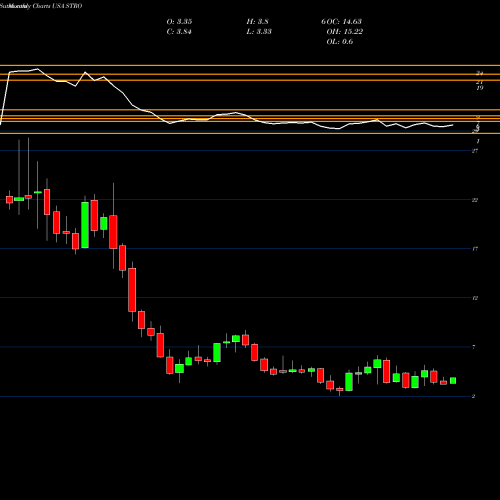500x500 pixels.
Task: Click the '19' label in upper line panel
Action: (480, 88)
